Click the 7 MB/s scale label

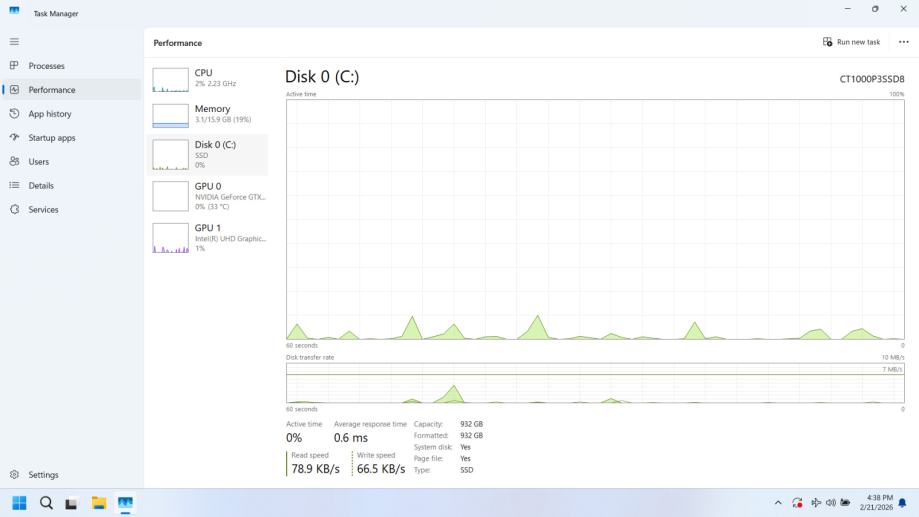point(892,369)
